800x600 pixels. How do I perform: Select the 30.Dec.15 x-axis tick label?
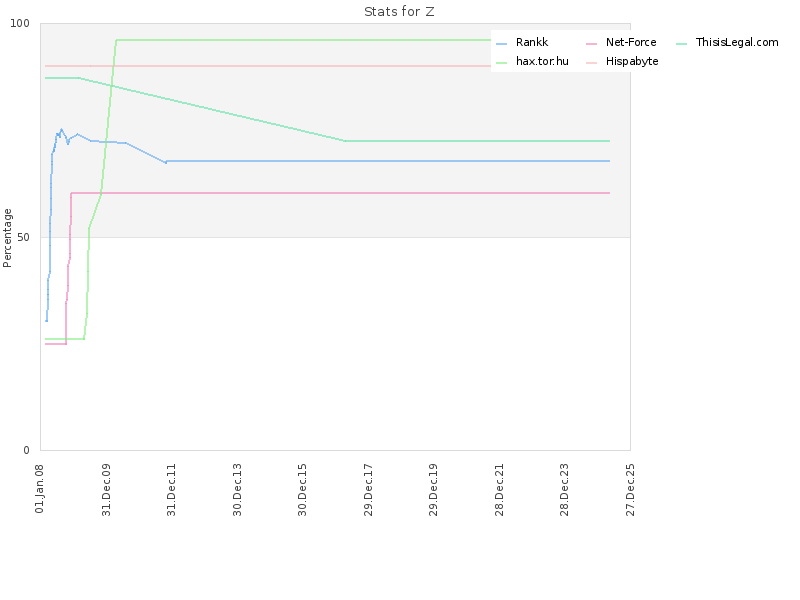coord(303,488)
